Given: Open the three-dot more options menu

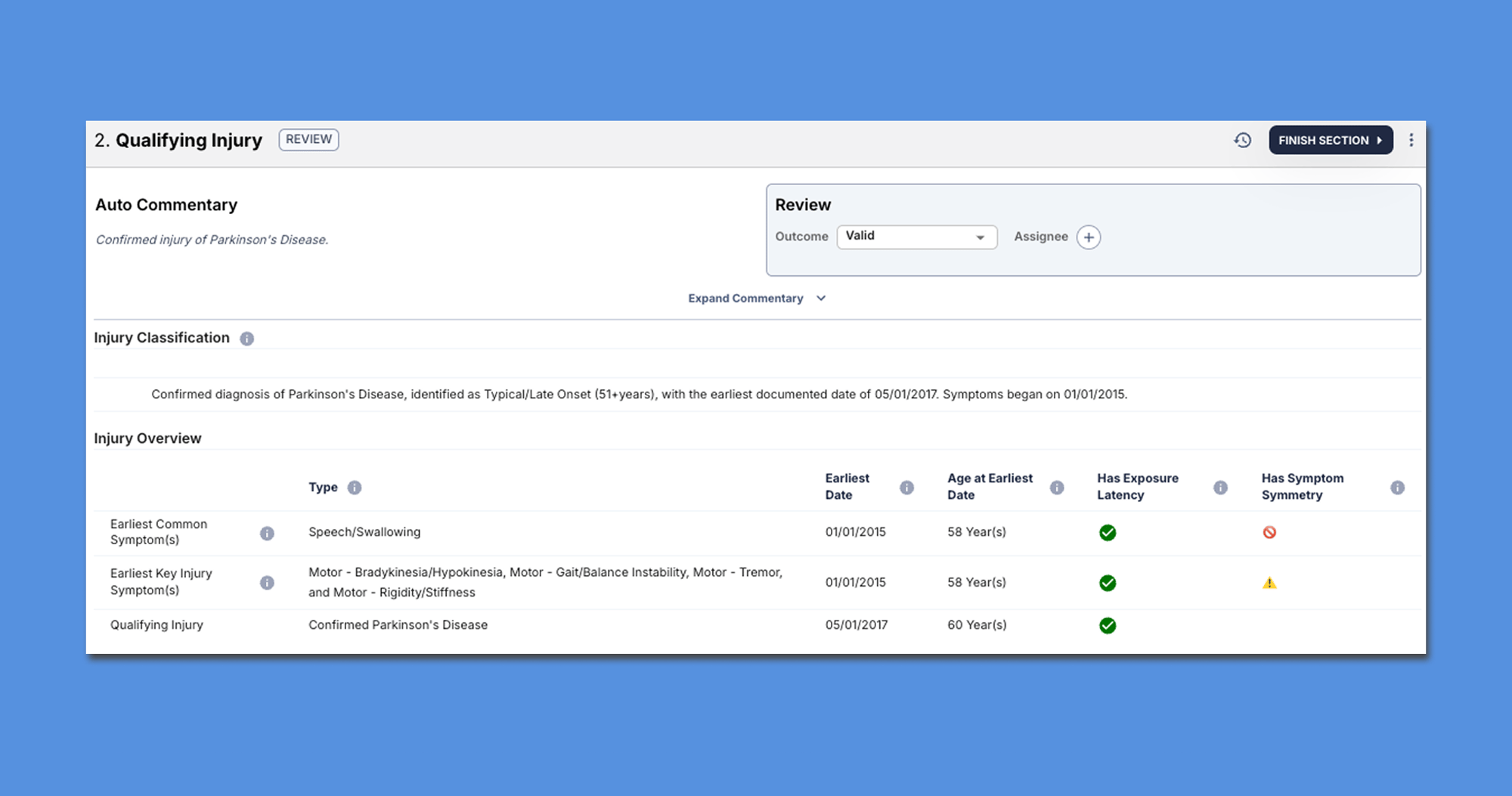Looking at the screenshot, I should pyautogui.click(x=1411, y=140).
